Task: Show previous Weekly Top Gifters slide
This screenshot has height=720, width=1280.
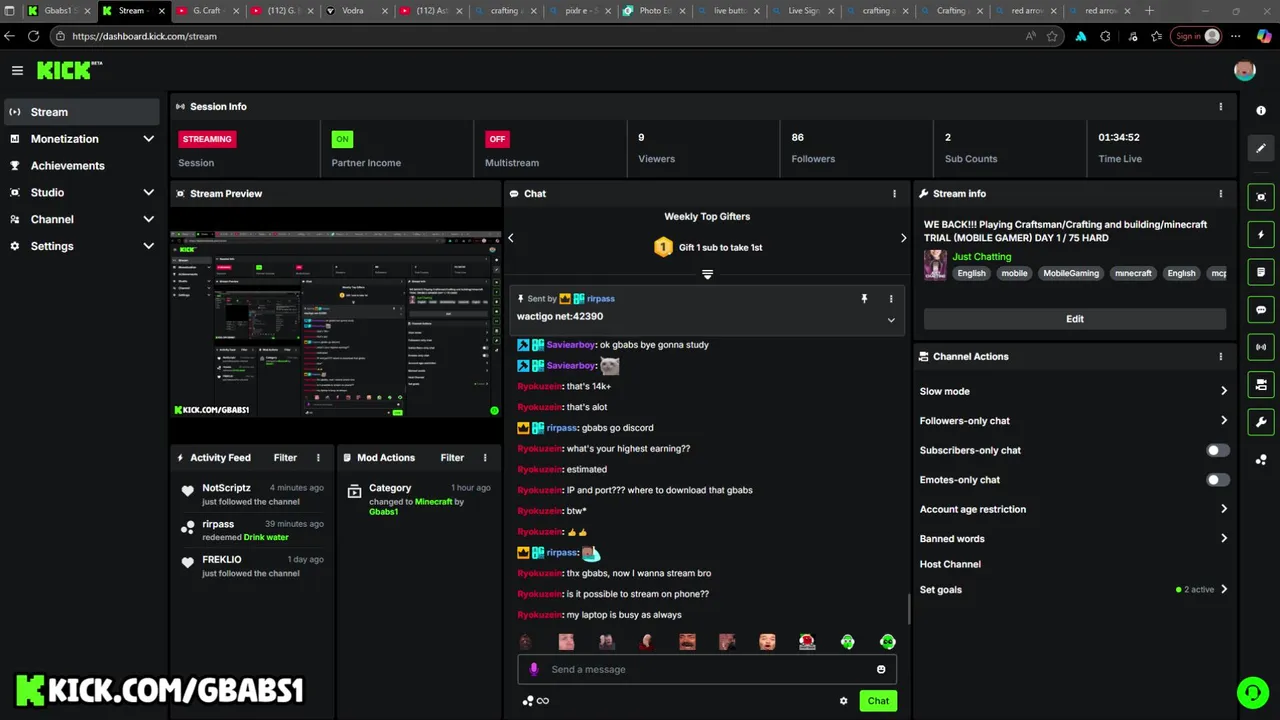Action: [511, 238]
